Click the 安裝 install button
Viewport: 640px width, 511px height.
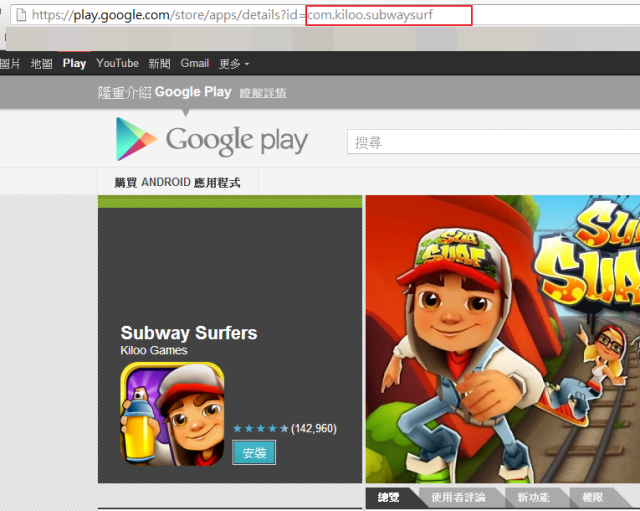tap(254, 453)
